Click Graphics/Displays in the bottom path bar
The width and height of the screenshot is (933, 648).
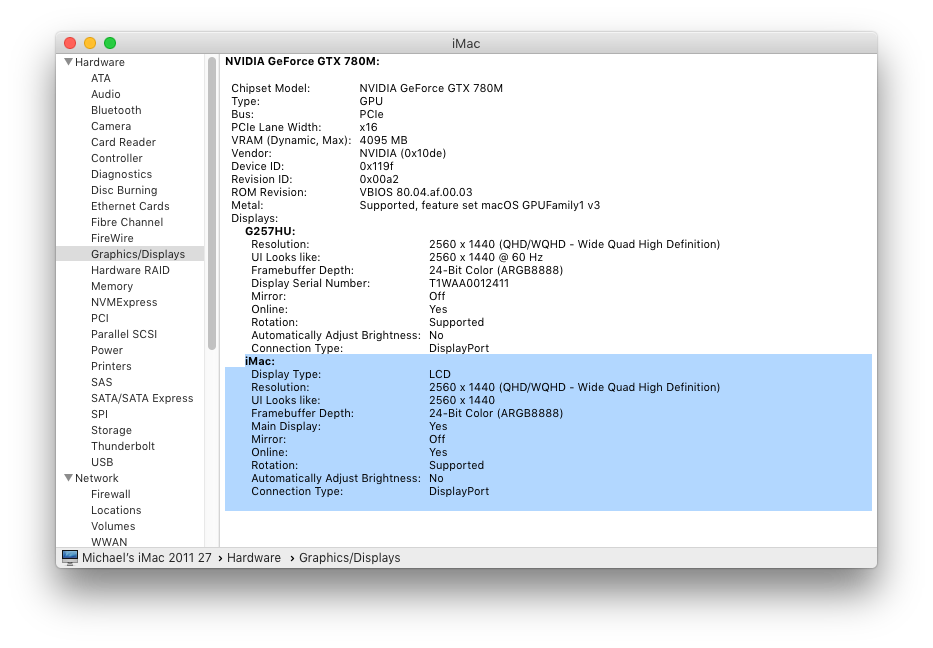349,558
